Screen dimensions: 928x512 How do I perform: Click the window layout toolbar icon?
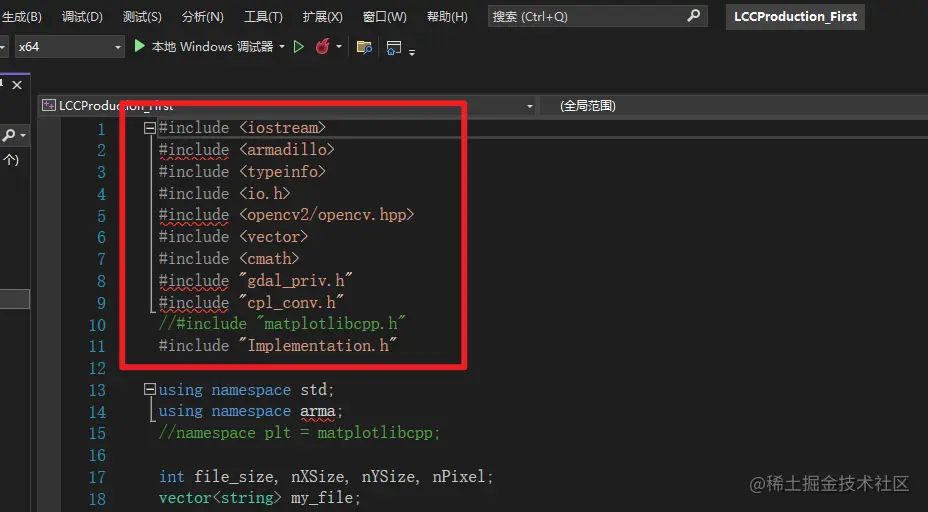click(x=394, y=47)
